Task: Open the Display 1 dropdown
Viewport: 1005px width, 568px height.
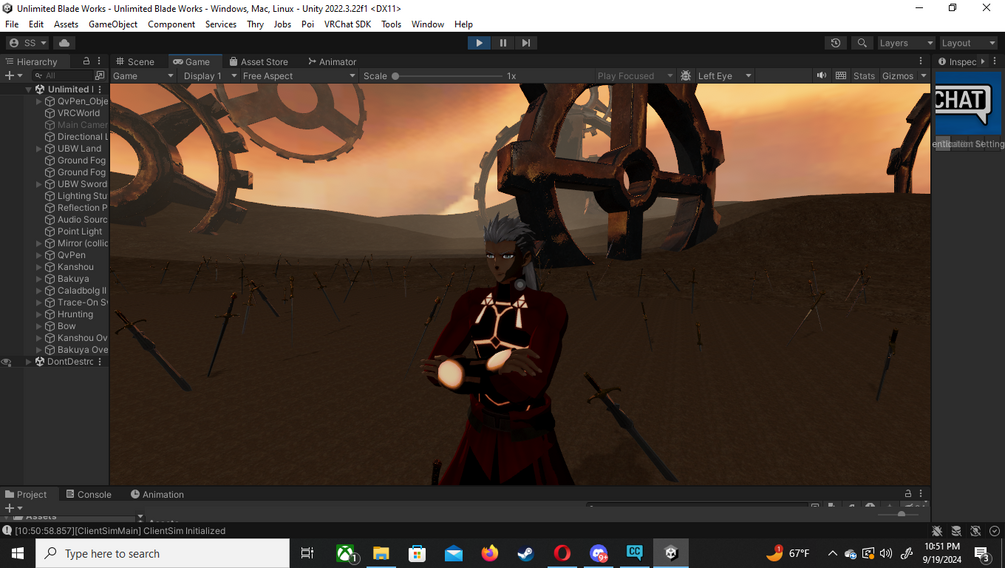Action: (210, 76)
